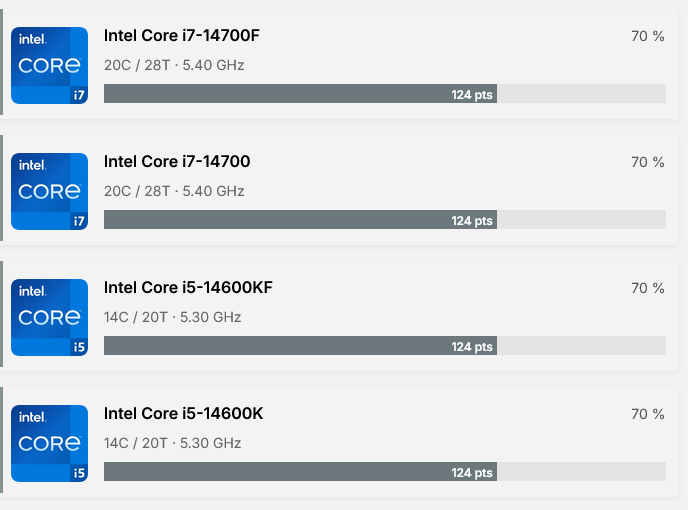Click the 70 % value for i7-14700
Screen dimensions: 694x510
647,162
